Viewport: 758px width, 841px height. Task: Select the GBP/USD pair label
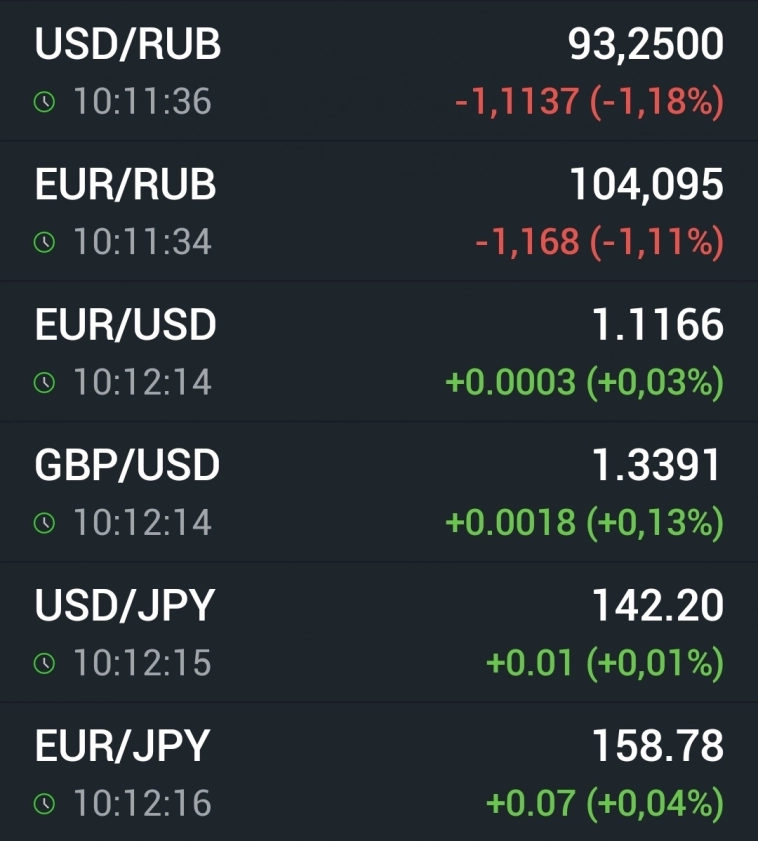[x=127, y=465]
